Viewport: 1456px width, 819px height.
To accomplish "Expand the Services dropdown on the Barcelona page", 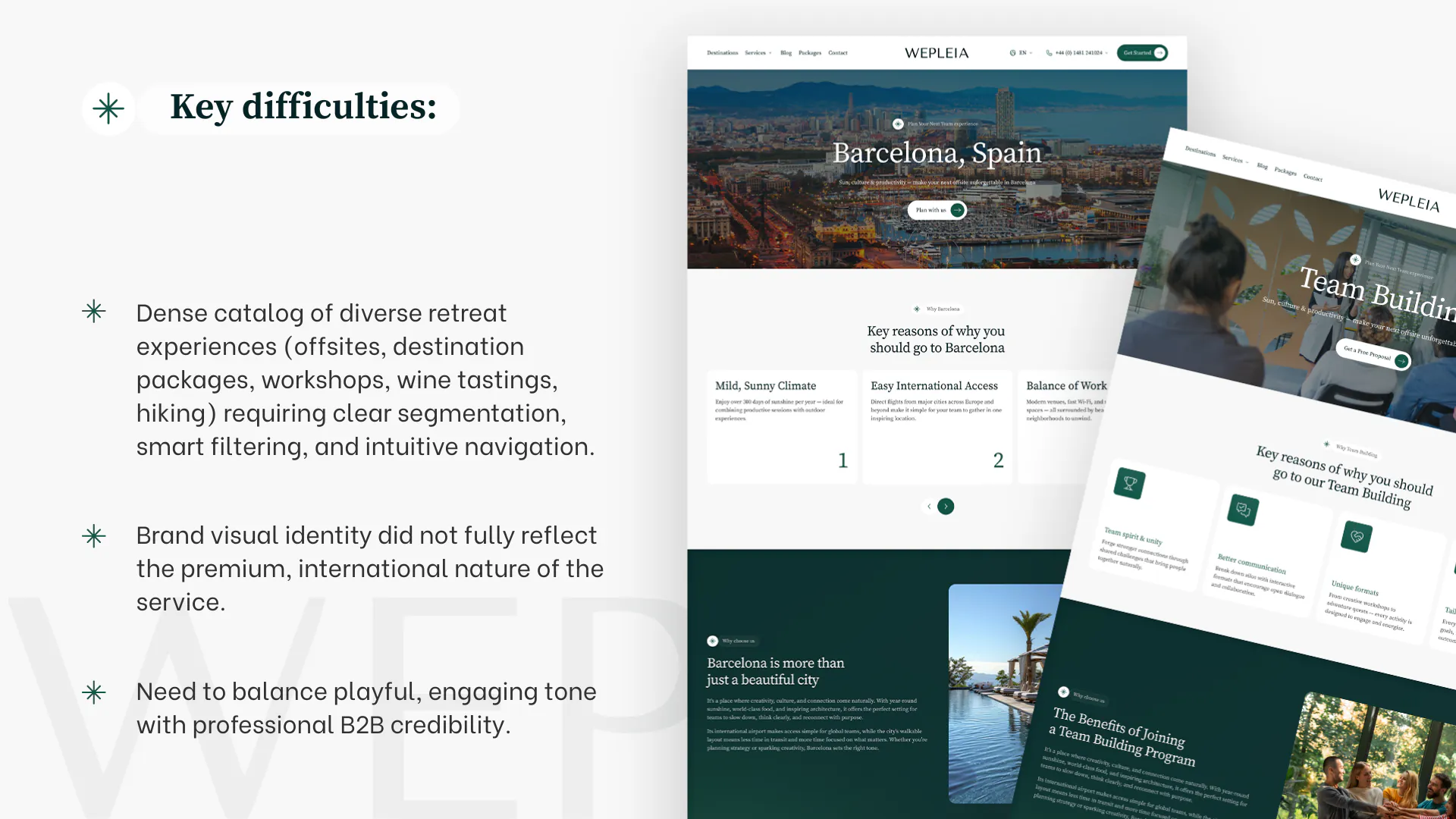I will (758, 53).
